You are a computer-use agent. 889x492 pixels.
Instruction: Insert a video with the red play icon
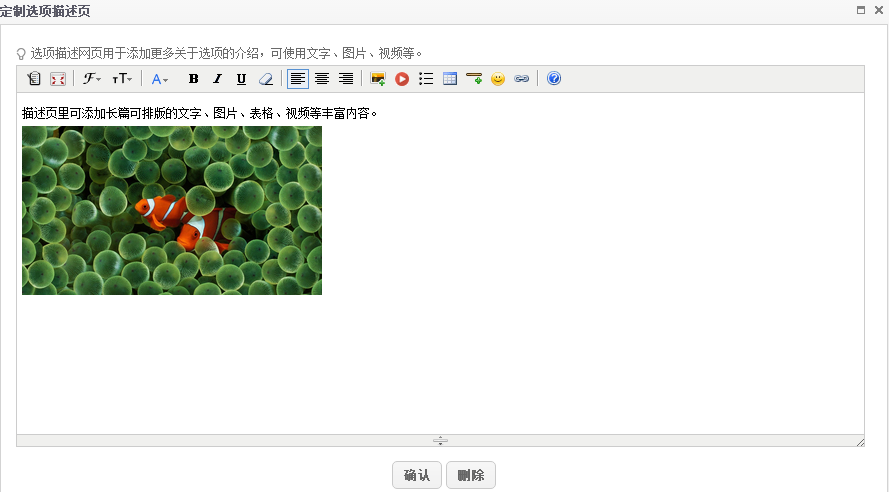tap(402, 79)
